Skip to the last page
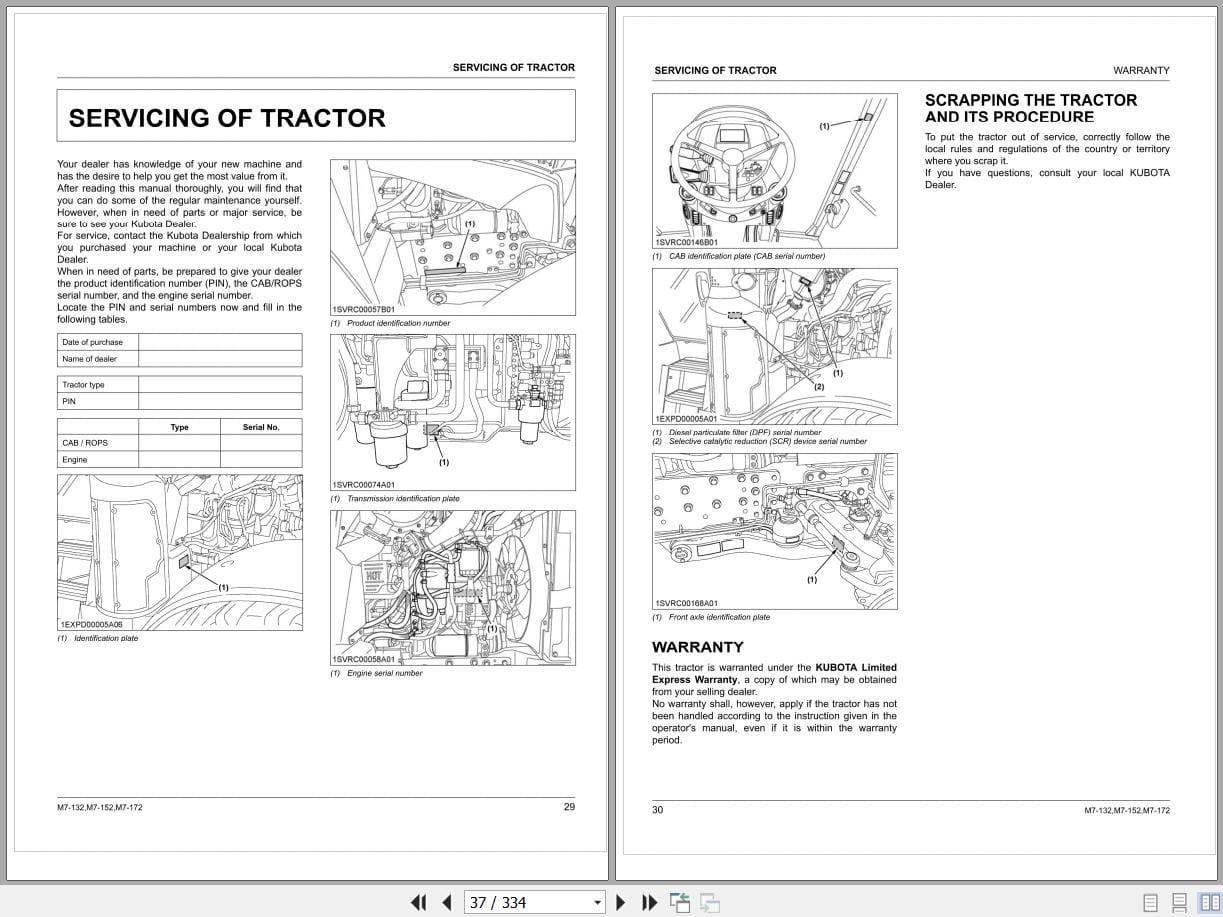1223x917 pixels. click(649, 902)
